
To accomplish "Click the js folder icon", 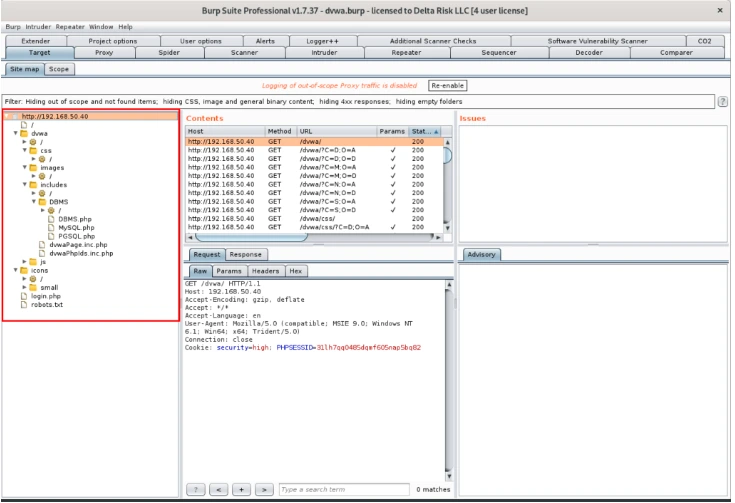I will point(33,262).
